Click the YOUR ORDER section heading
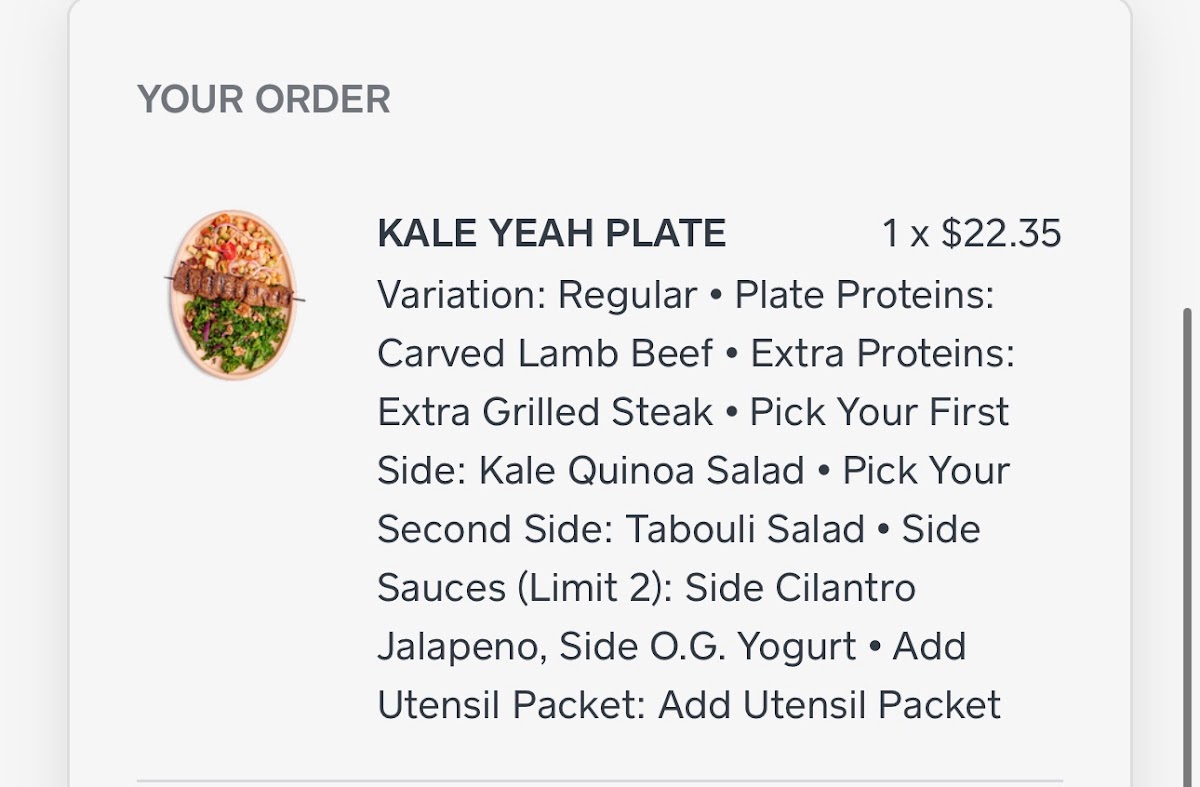This screenshot has height=787, width=1200. pos(264,100)
